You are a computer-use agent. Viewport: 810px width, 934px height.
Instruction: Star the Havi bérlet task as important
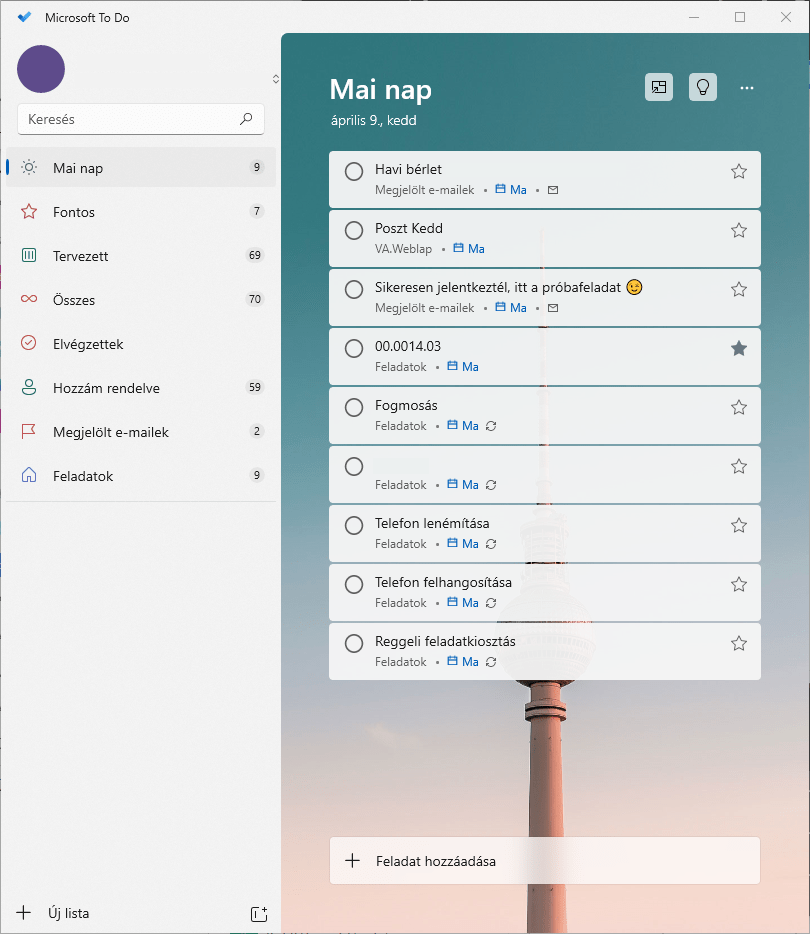739,171
